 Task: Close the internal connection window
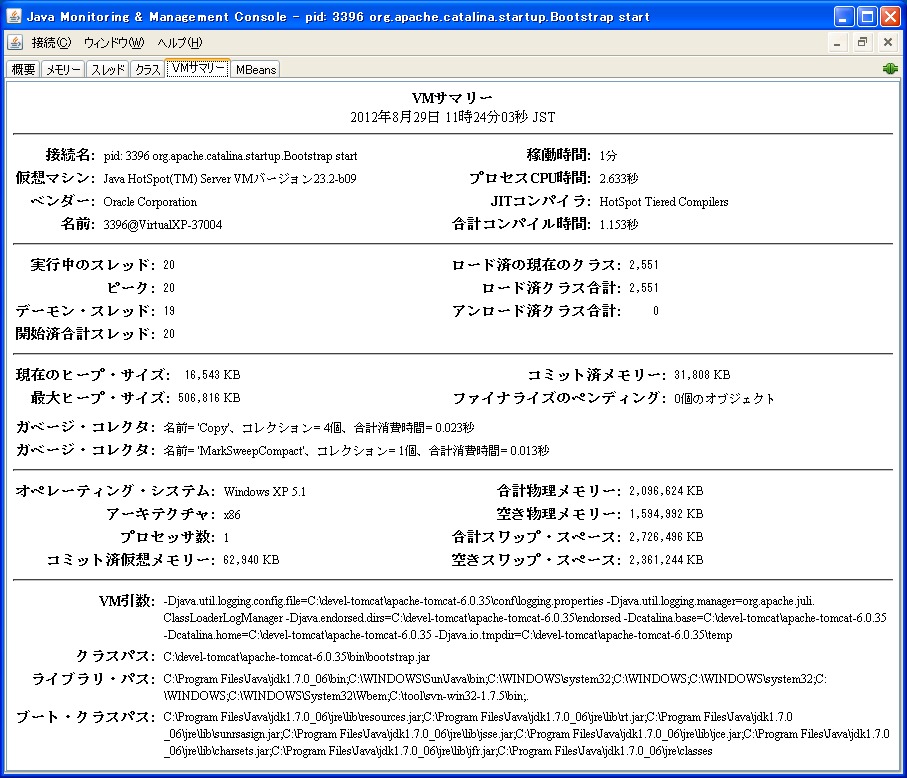pos(888,43)
